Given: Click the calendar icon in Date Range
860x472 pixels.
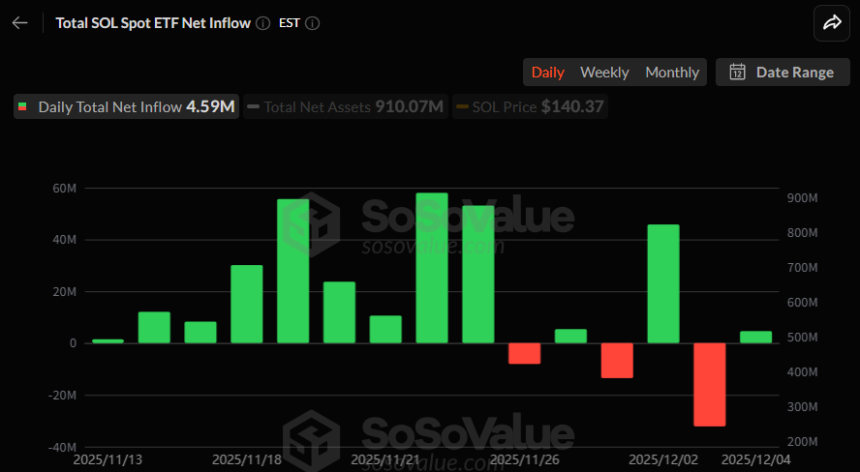Looking at the screenshot, I should tap(738, 72).
